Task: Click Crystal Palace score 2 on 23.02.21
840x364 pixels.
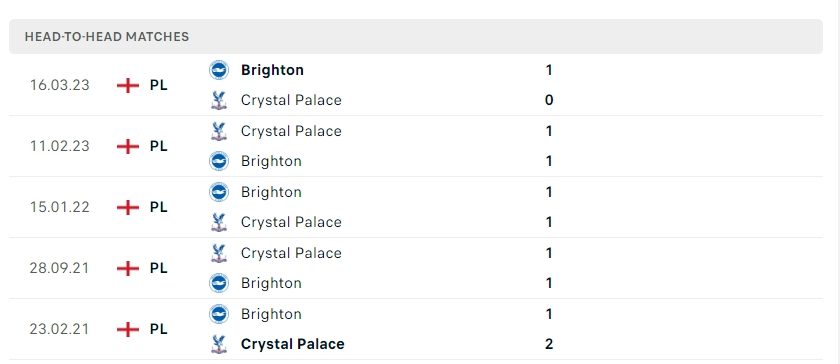Action: coord(549,344)
